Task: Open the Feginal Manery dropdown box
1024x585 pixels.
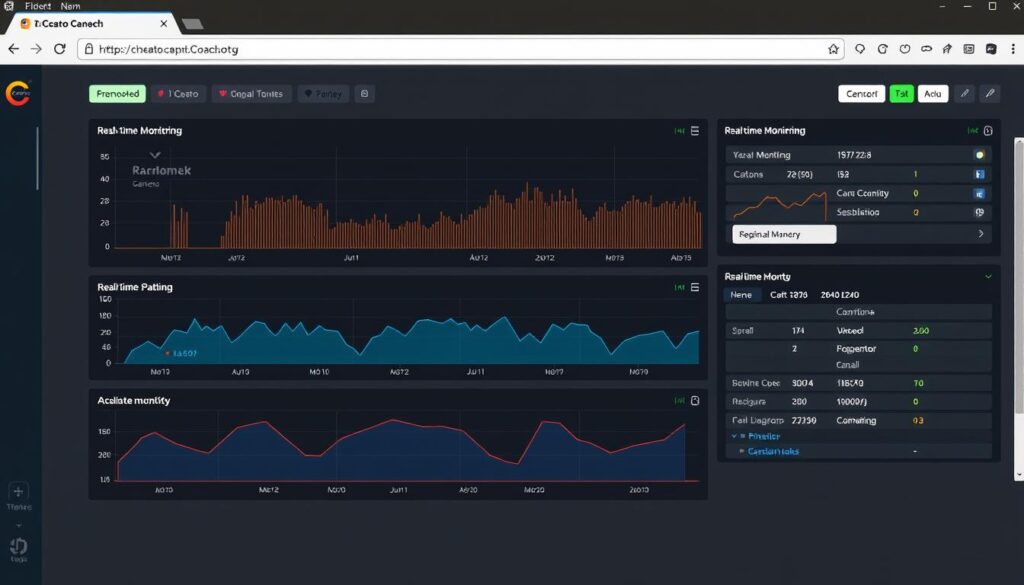Action: tap(784, 234)
